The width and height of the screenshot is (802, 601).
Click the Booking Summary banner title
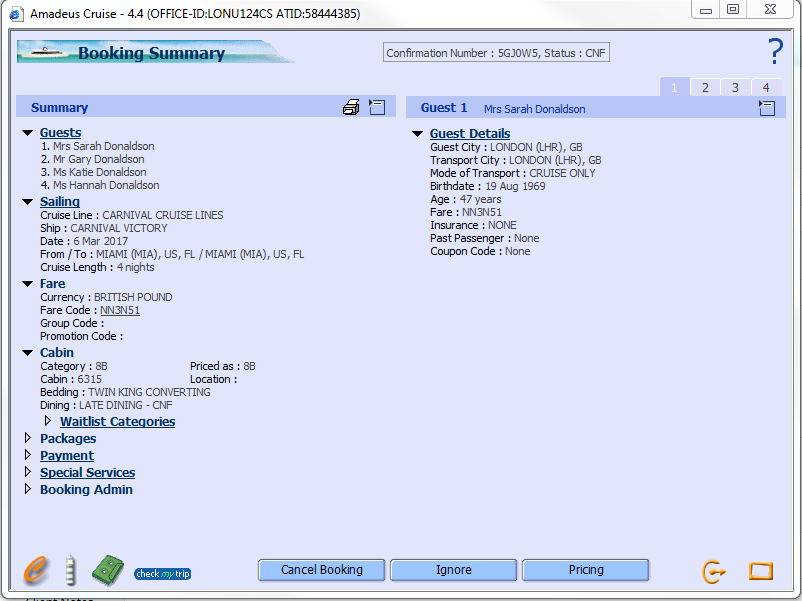tap(151, 53)
